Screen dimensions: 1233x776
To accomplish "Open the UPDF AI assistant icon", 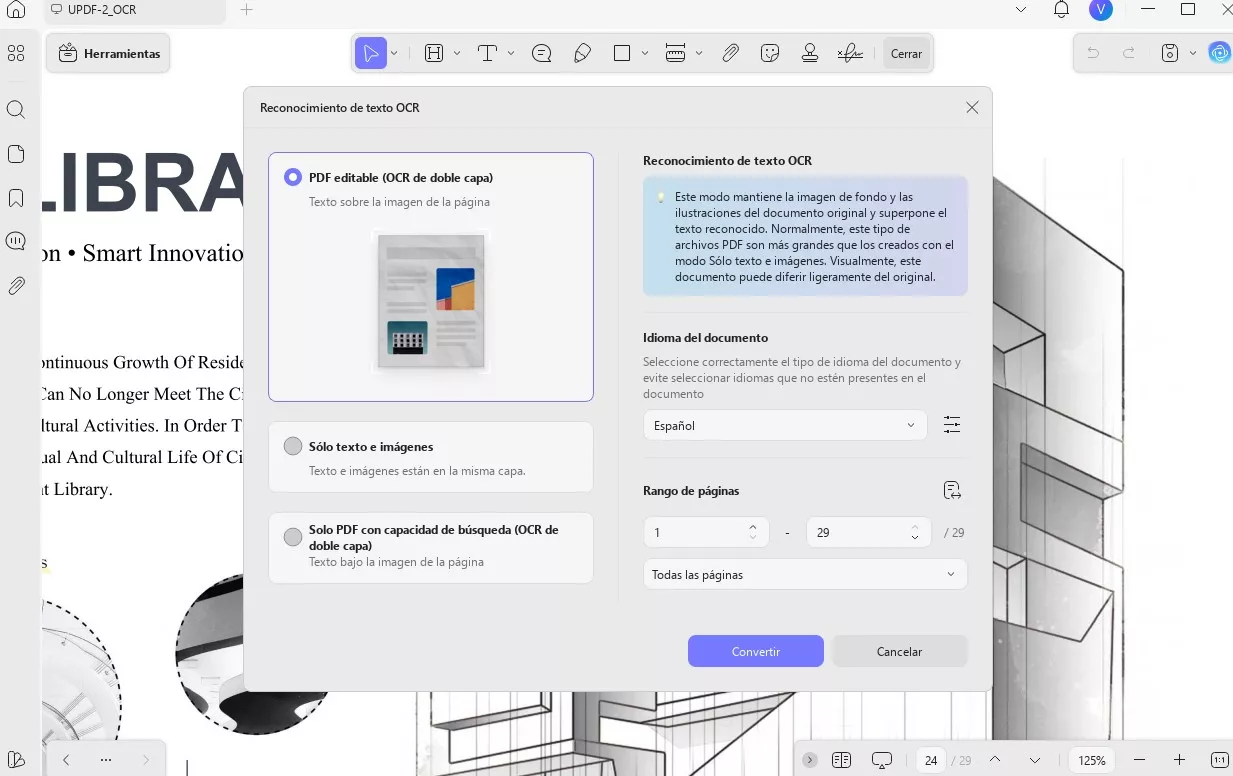I will click(x=1219, y=53).
